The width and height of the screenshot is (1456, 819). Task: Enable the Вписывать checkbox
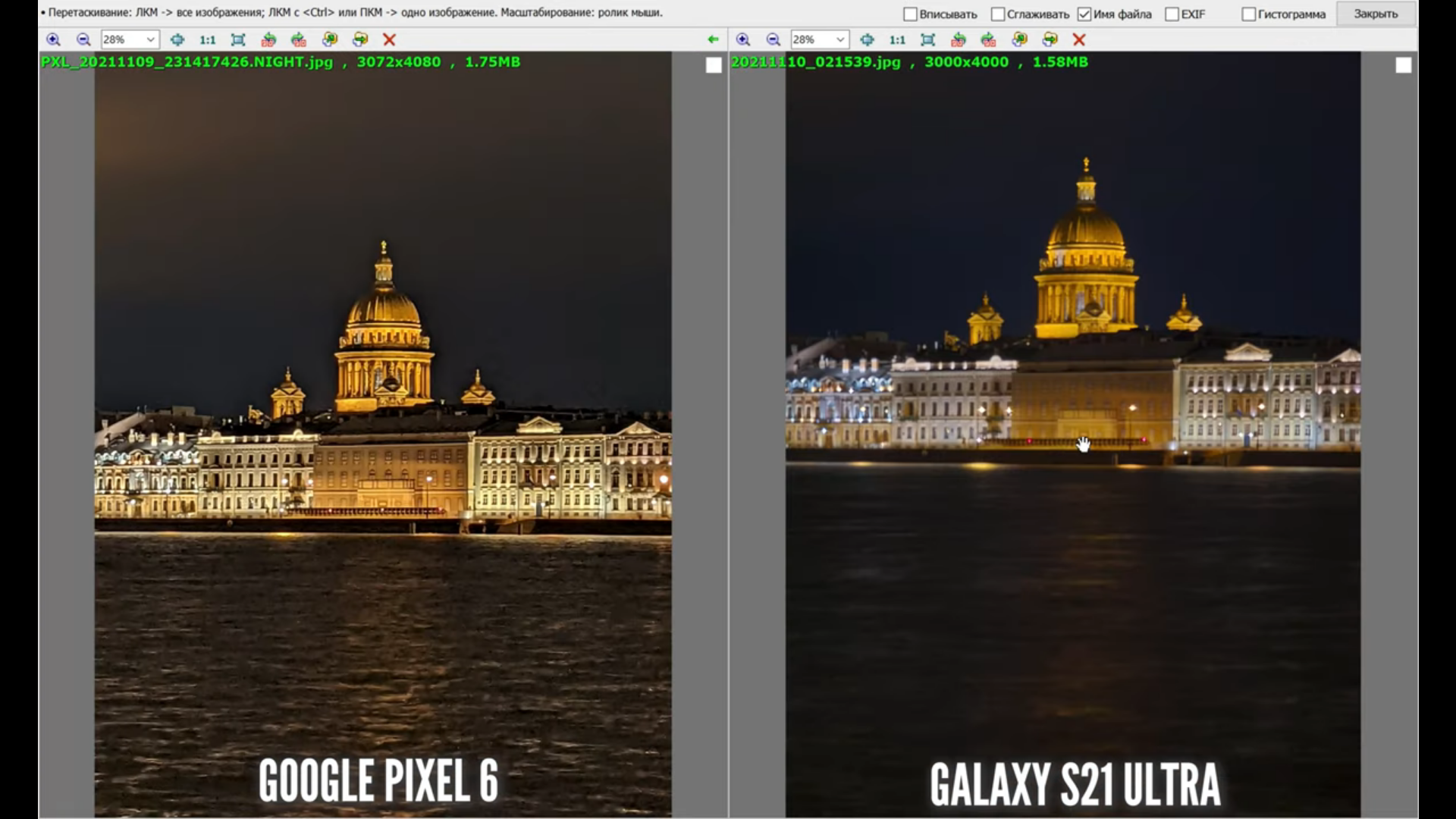click(x=911, y=14)
